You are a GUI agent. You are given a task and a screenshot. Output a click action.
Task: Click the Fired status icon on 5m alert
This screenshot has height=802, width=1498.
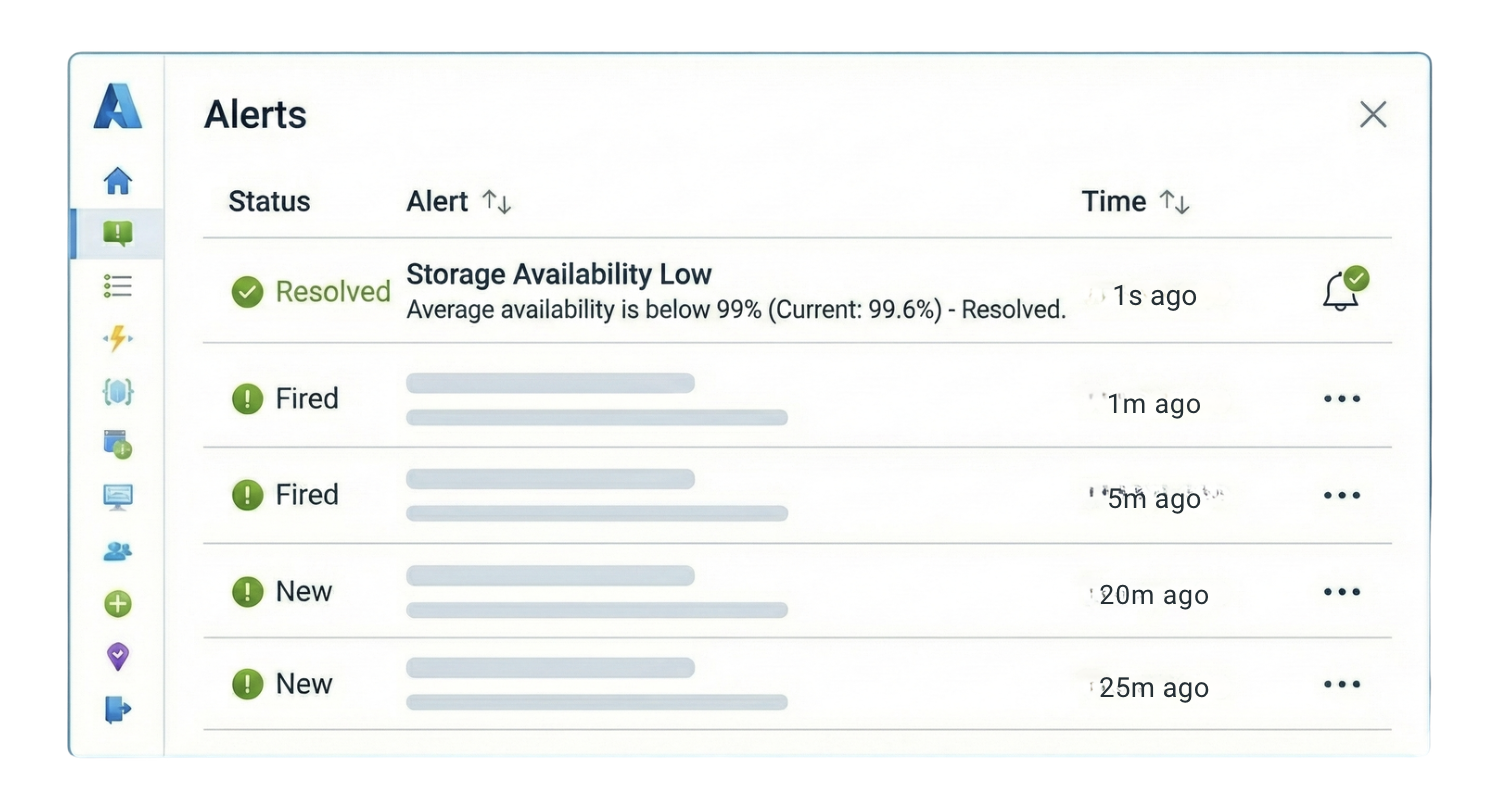point(247,494)
